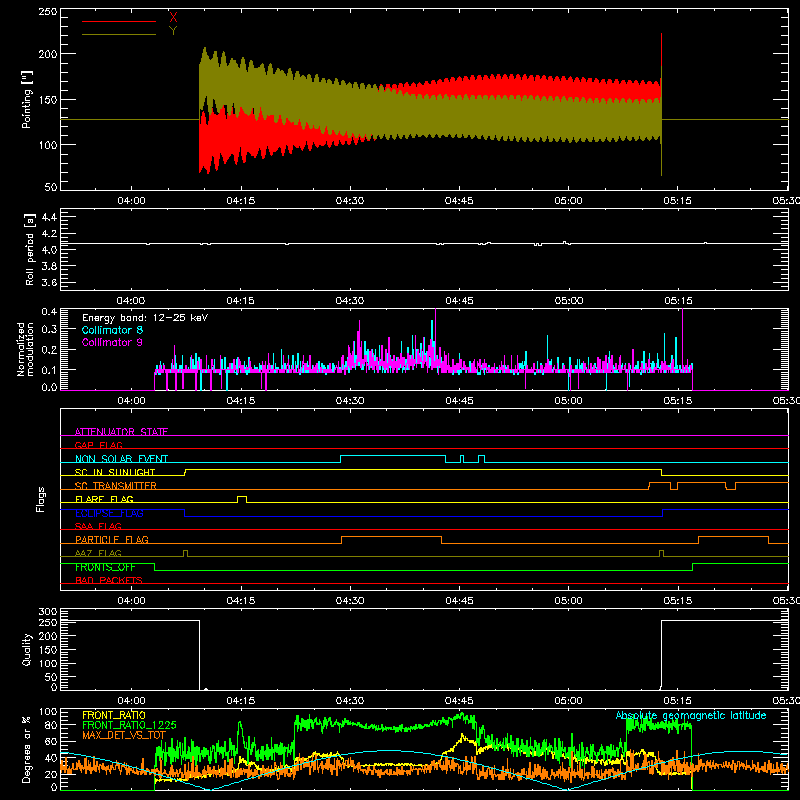The image size is (800, 800).
Task: Click the BAD_PACKETS flag label
Action: [109, 580]
